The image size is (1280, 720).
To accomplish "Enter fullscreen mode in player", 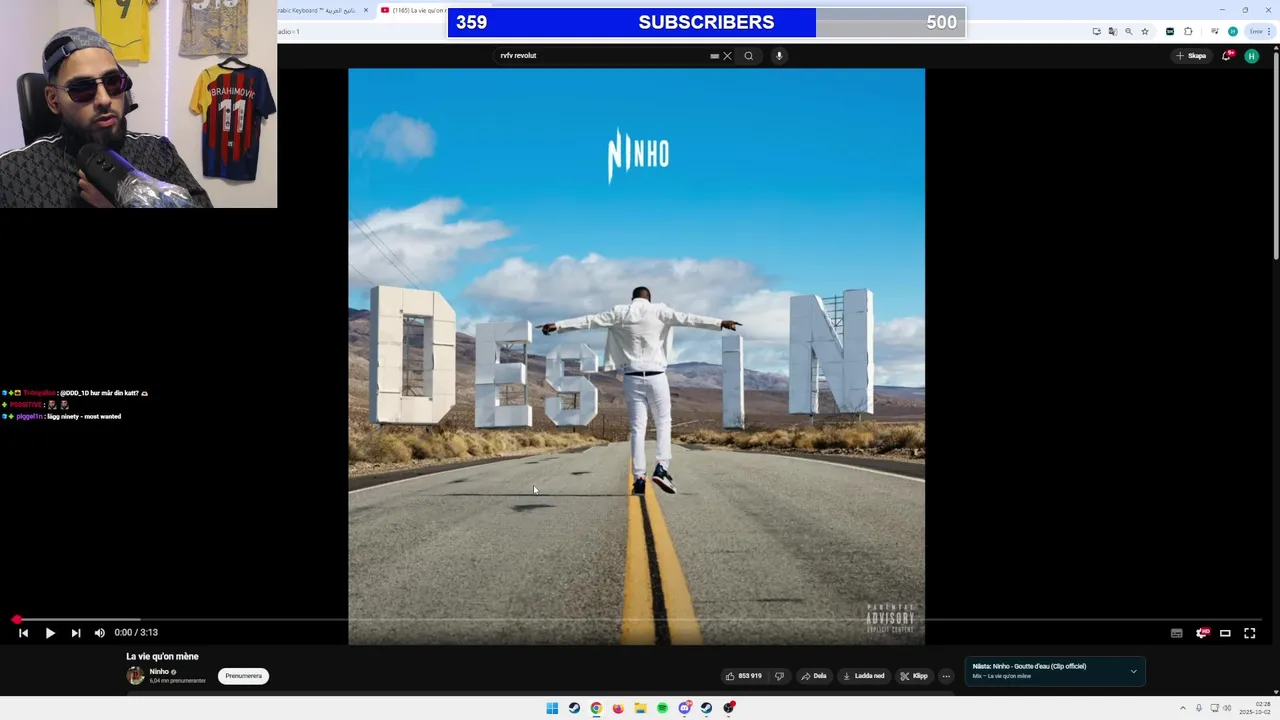I will point(1249,633).
